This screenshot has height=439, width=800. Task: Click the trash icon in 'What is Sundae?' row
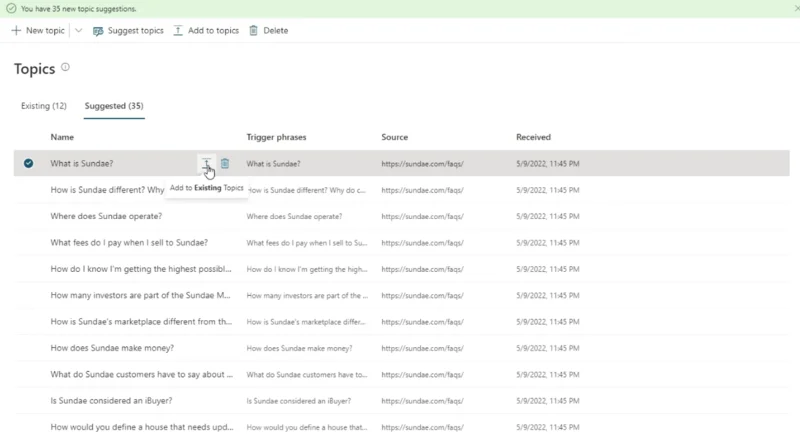[225, 163]
